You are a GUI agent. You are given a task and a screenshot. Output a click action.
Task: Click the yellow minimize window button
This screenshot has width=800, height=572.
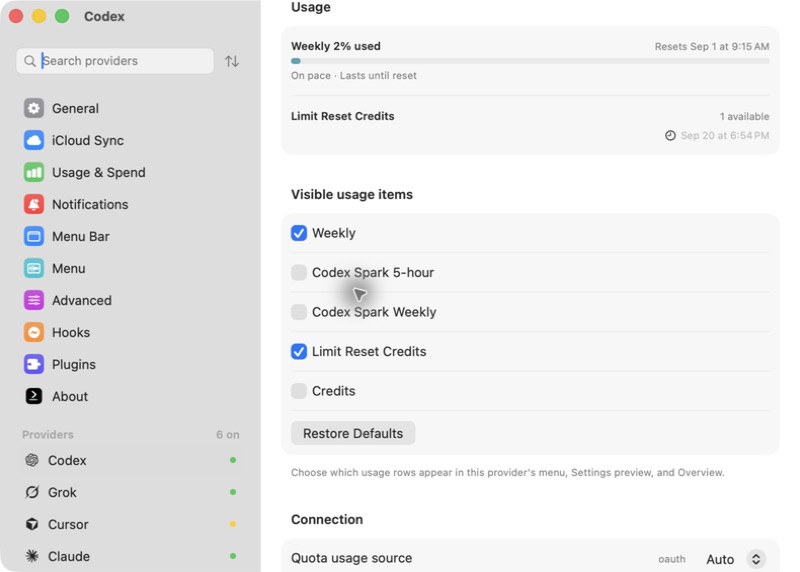pos(39,16)
